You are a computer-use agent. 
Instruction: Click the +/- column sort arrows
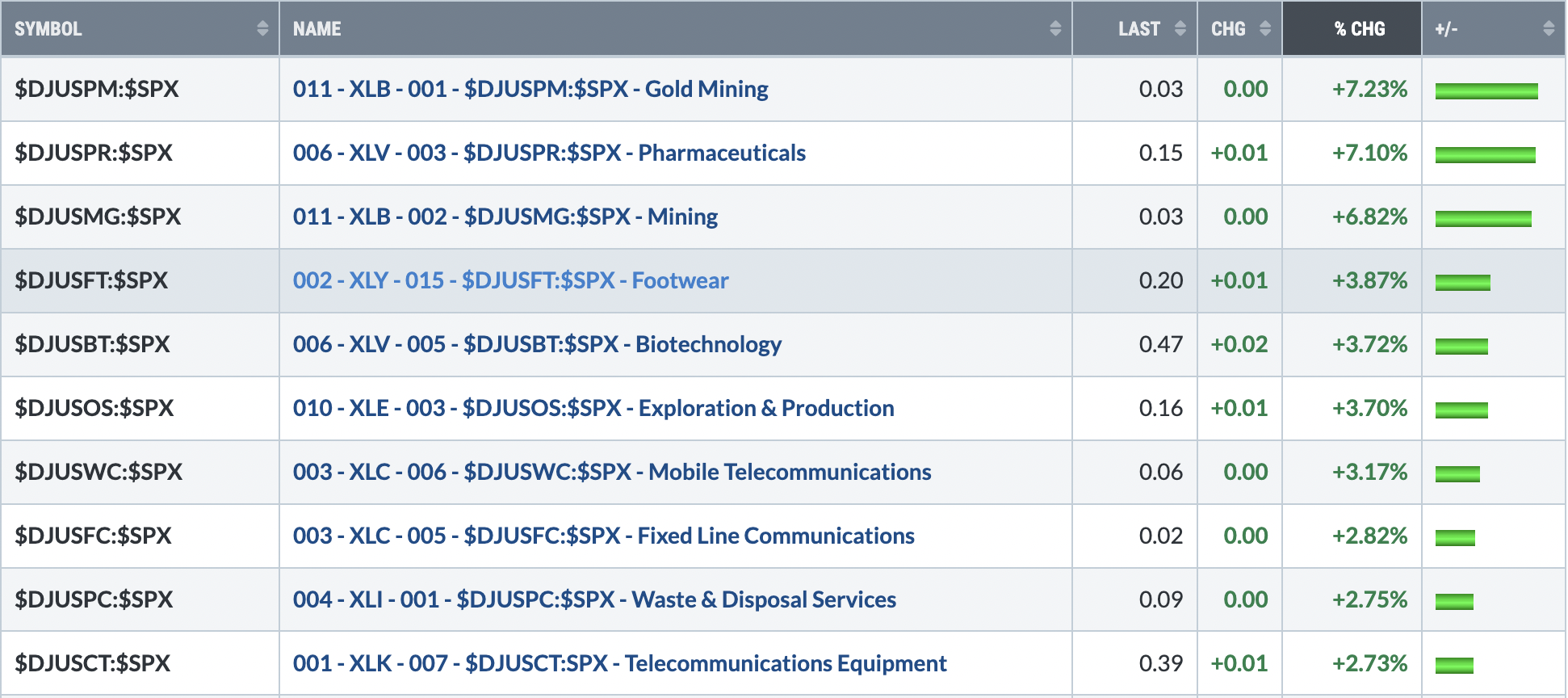click(x=1549, y=28)
